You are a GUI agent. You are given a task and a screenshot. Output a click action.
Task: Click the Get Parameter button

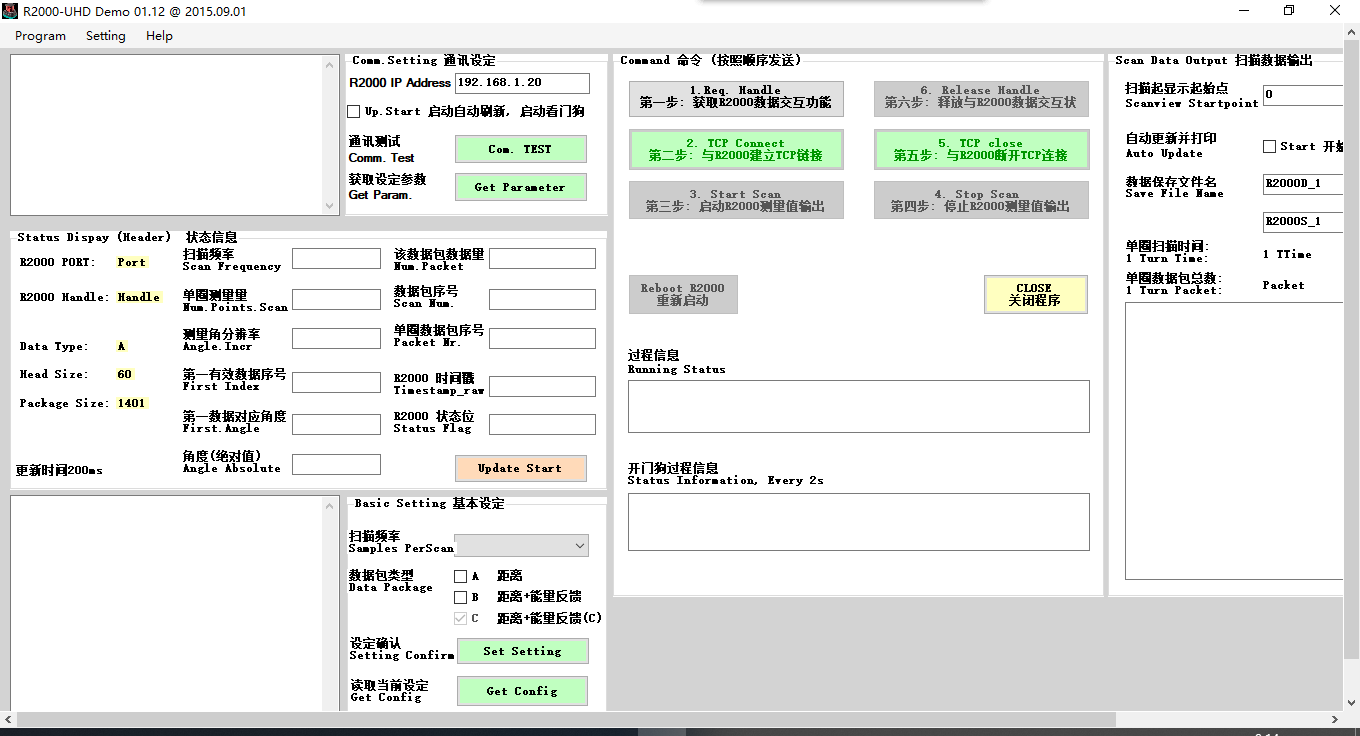520,187
